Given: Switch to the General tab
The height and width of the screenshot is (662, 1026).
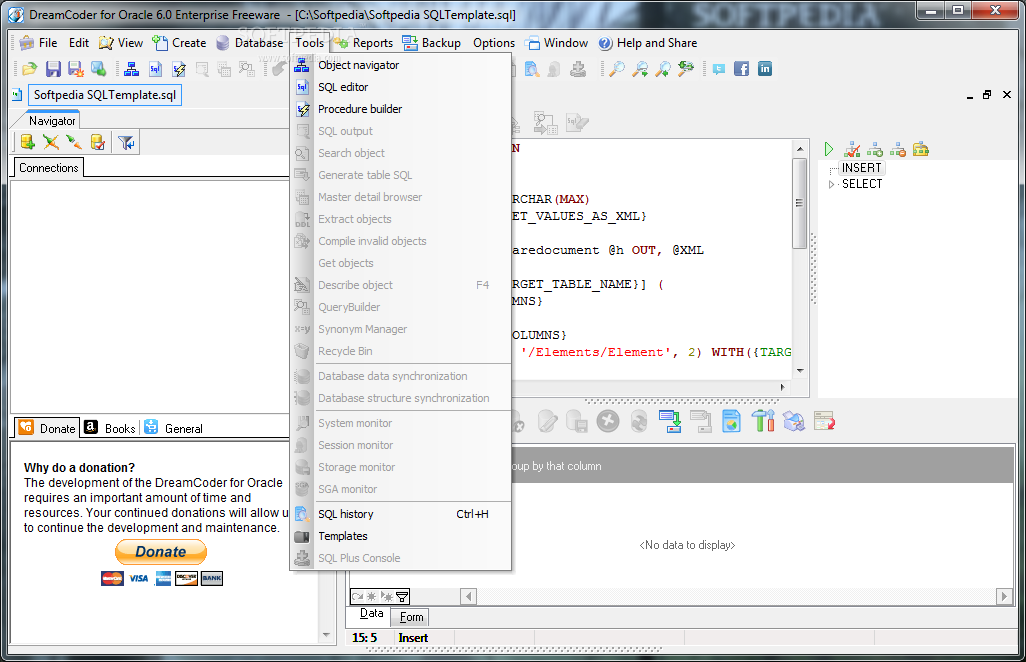Looking at the screenshot, I should tap(173, 428).
